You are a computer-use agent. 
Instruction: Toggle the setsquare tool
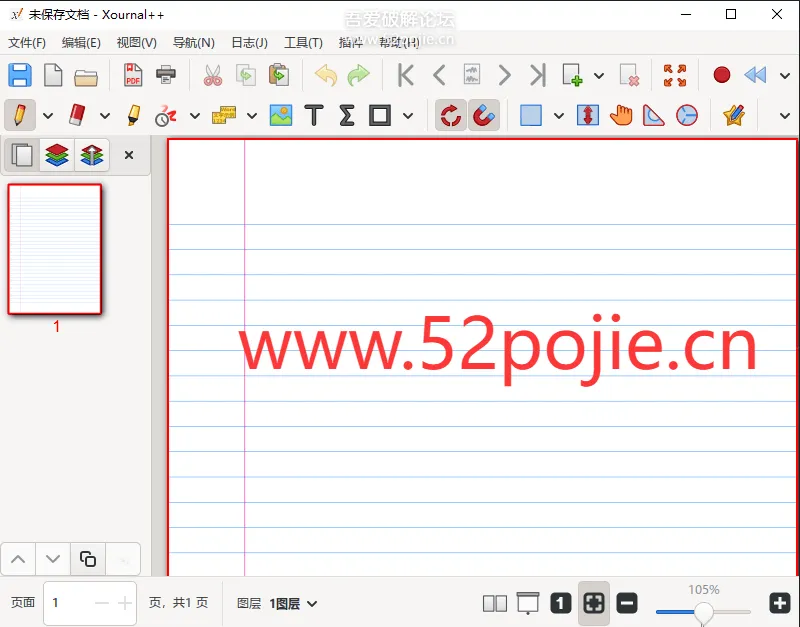point(654,115)
